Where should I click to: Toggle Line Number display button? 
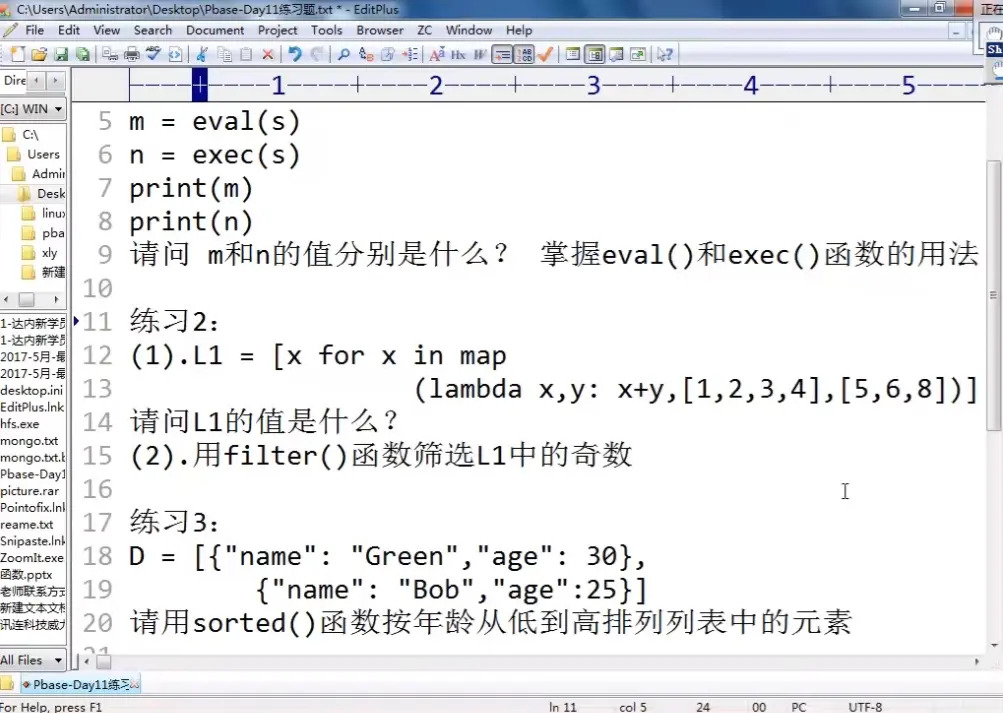525,54
